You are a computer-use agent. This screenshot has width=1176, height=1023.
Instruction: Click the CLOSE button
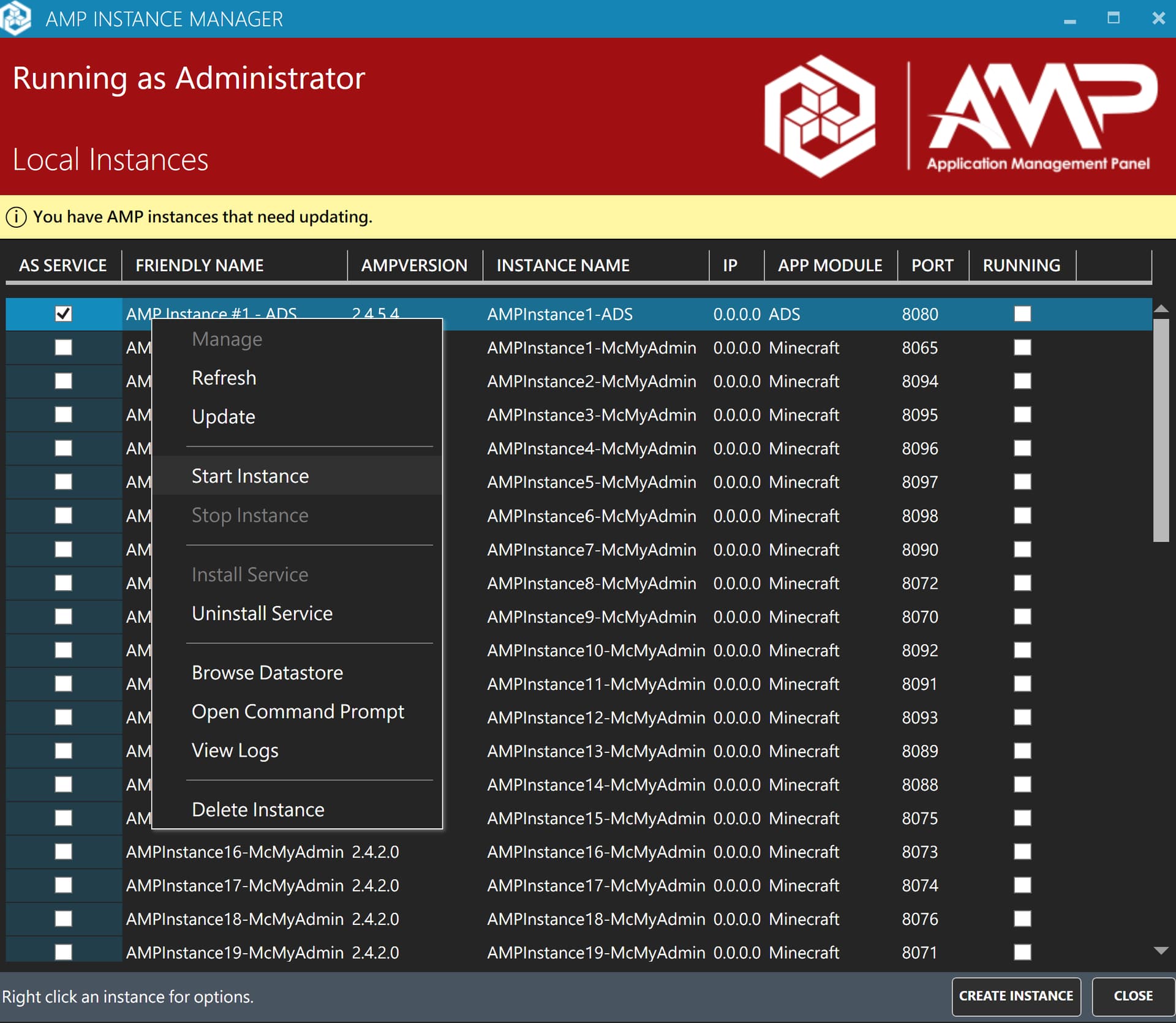[1133, 996]
